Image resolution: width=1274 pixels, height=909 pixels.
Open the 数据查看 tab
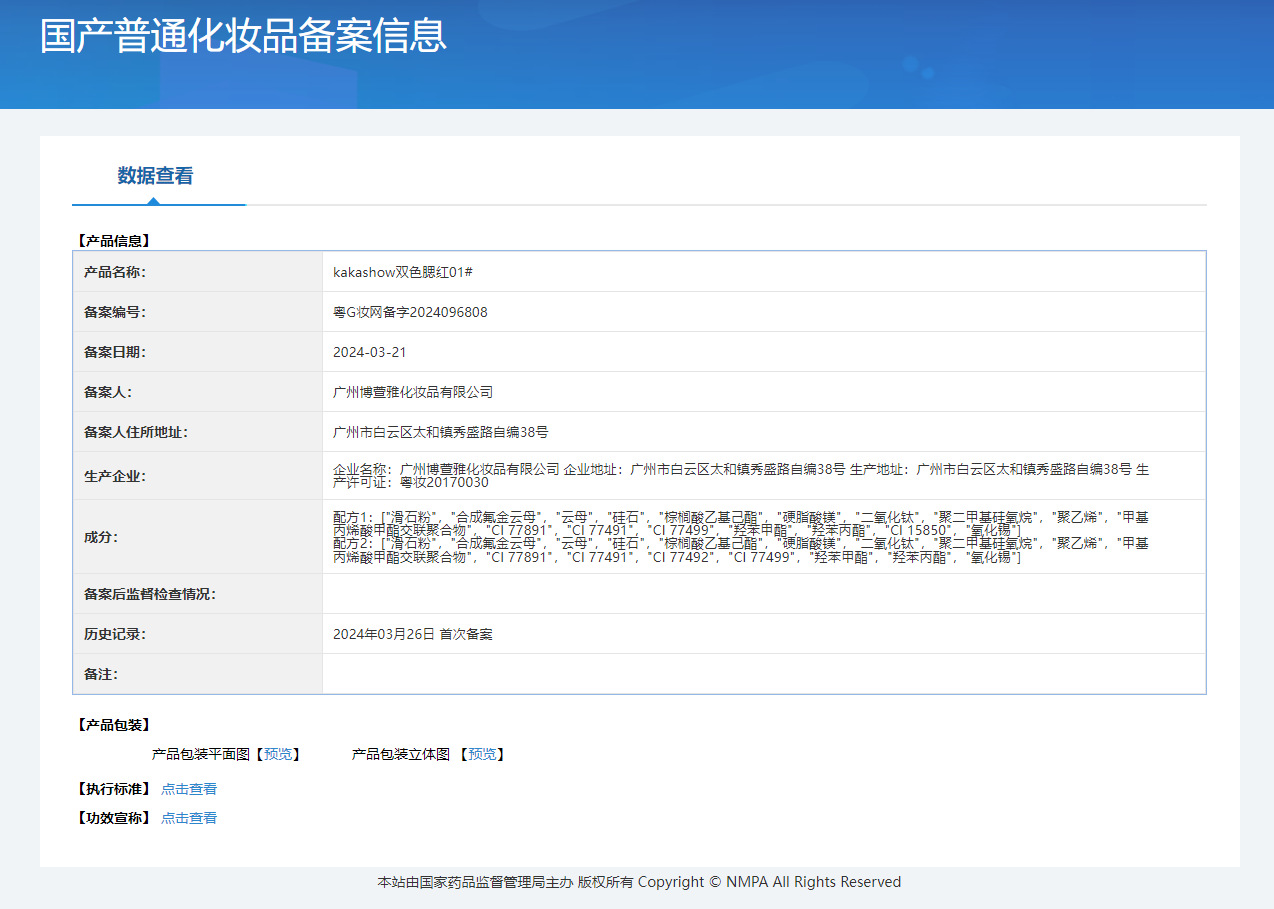click(x=155, y=176)
